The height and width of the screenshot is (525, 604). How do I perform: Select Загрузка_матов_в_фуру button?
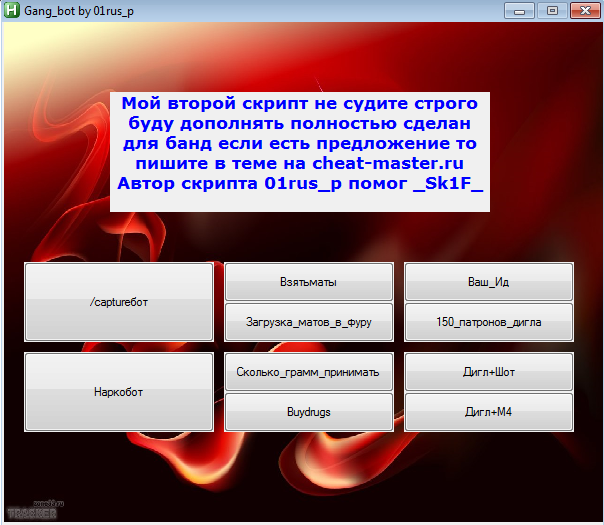tap(308, 322)
